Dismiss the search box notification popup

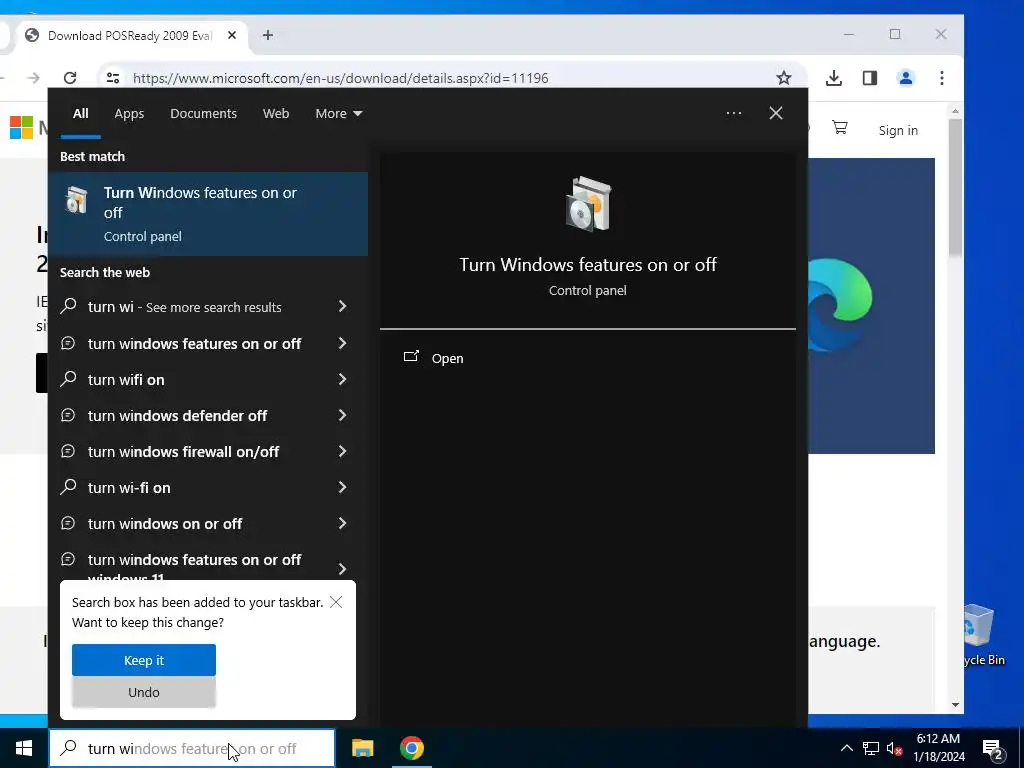click(x=336, y=601)
